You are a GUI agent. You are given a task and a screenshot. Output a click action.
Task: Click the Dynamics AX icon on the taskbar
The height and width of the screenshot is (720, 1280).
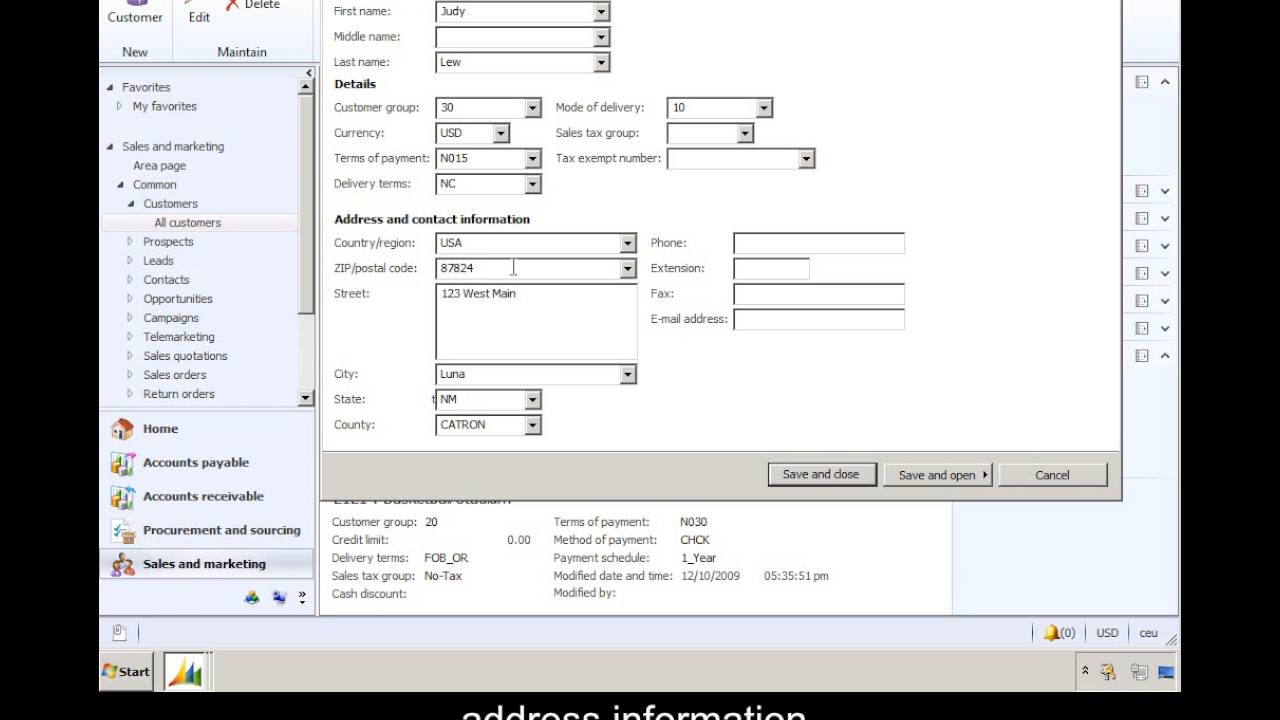tap(185, 672)
